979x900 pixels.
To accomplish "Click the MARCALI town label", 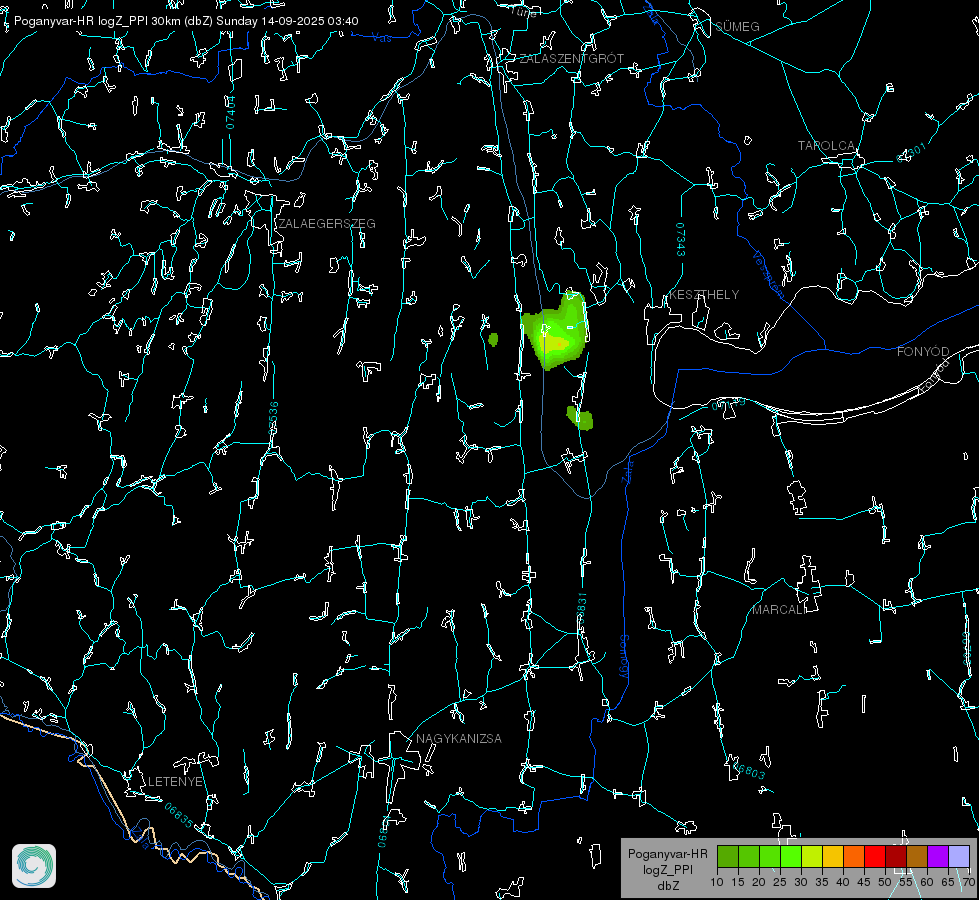I will (779, 610).
